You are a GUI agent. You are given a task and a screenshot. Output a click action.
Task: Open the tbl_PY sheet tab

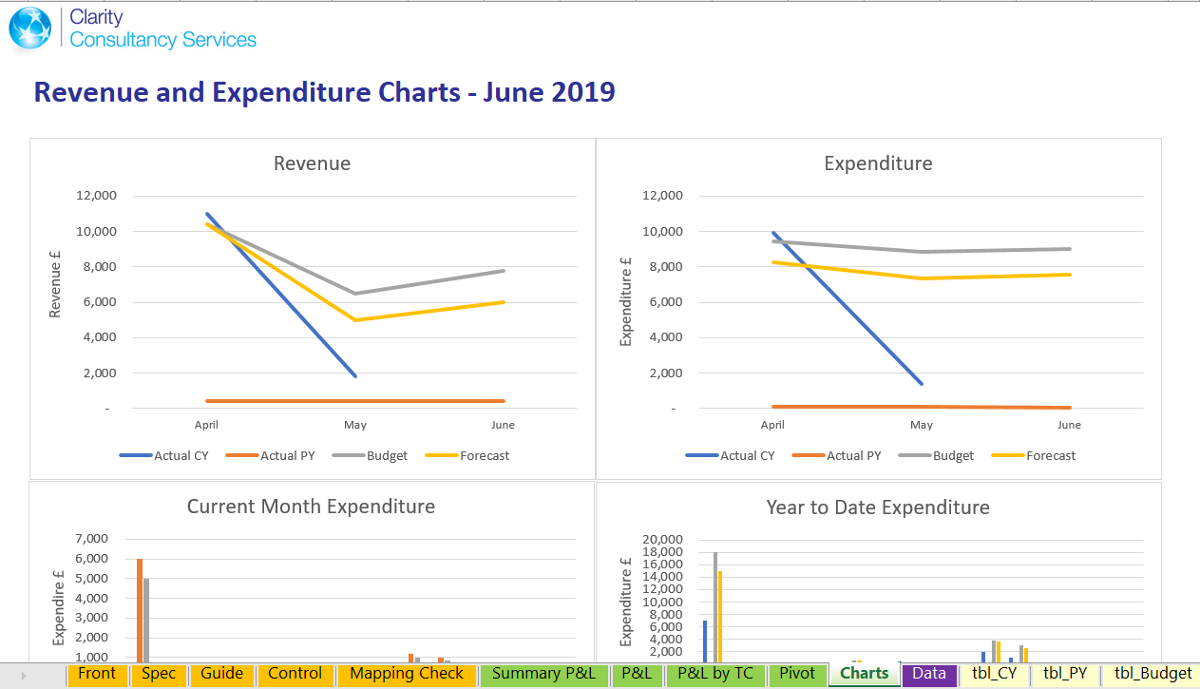click(x=1065, y=674)
